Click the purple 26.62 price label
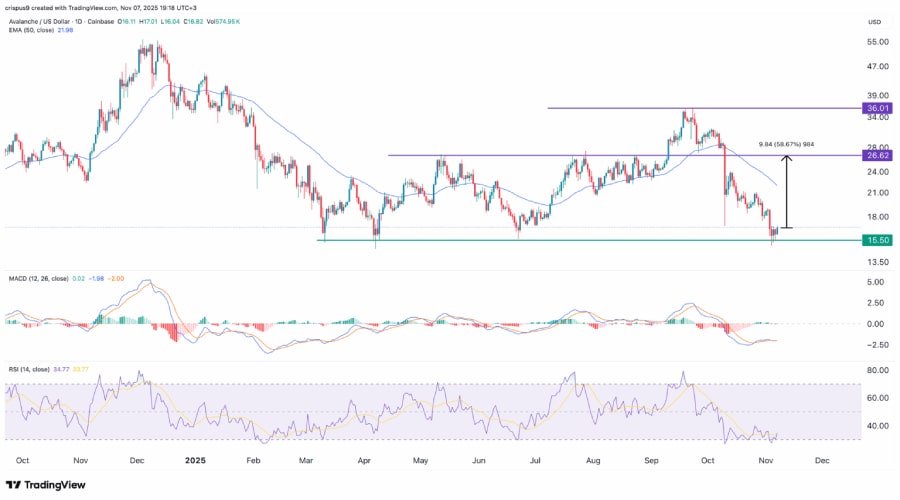The width and height of the screenshot is (900, 500). [x=878, y=156]
